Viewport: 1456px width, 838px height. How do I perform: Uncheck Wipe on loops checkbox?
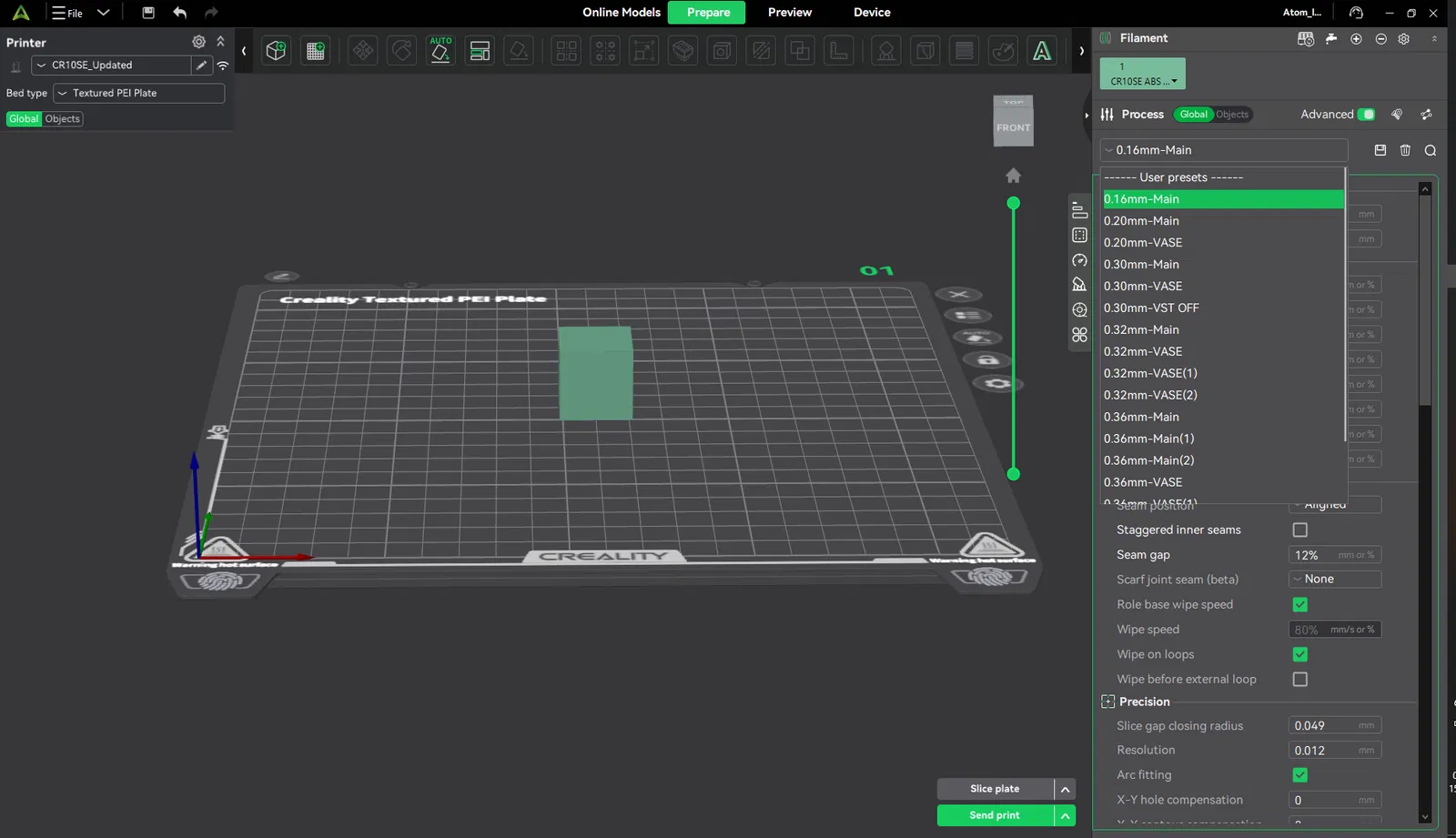click(1300, 654)
